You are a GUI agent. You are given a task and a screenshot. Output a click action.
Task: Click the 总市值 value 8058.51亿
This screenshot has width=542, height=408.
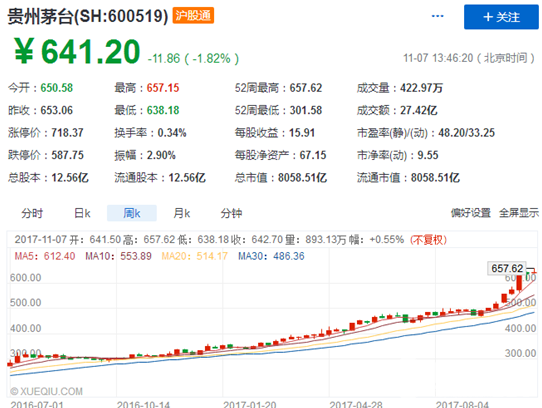[302, 178]
